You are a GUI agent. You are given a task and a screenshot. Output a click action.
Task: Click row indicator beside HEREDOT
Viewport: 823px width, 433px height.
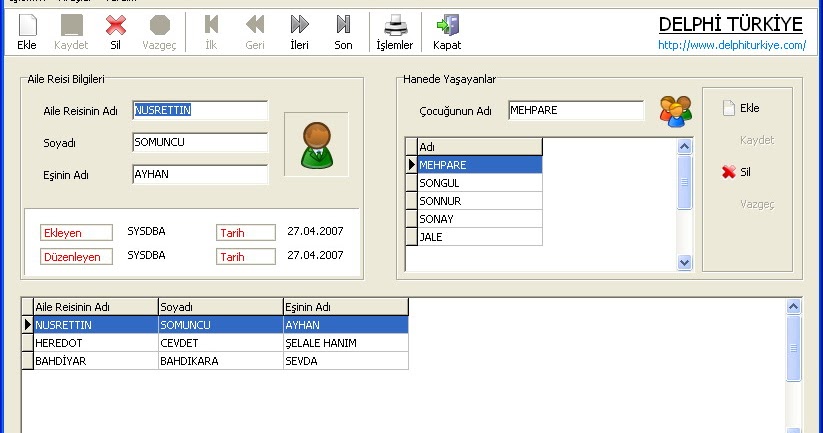point(27,343)
